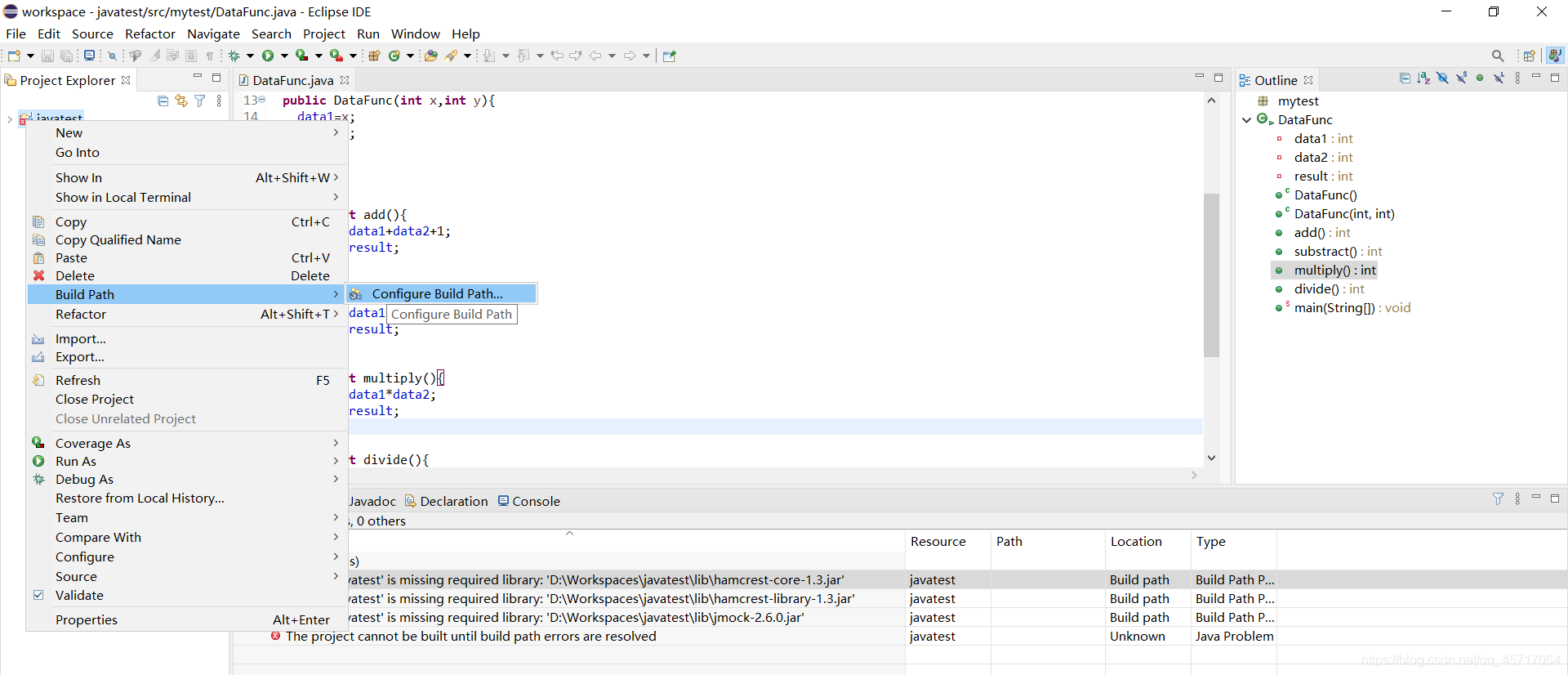Open the Refactor menu in menu bar

point(150,34)
